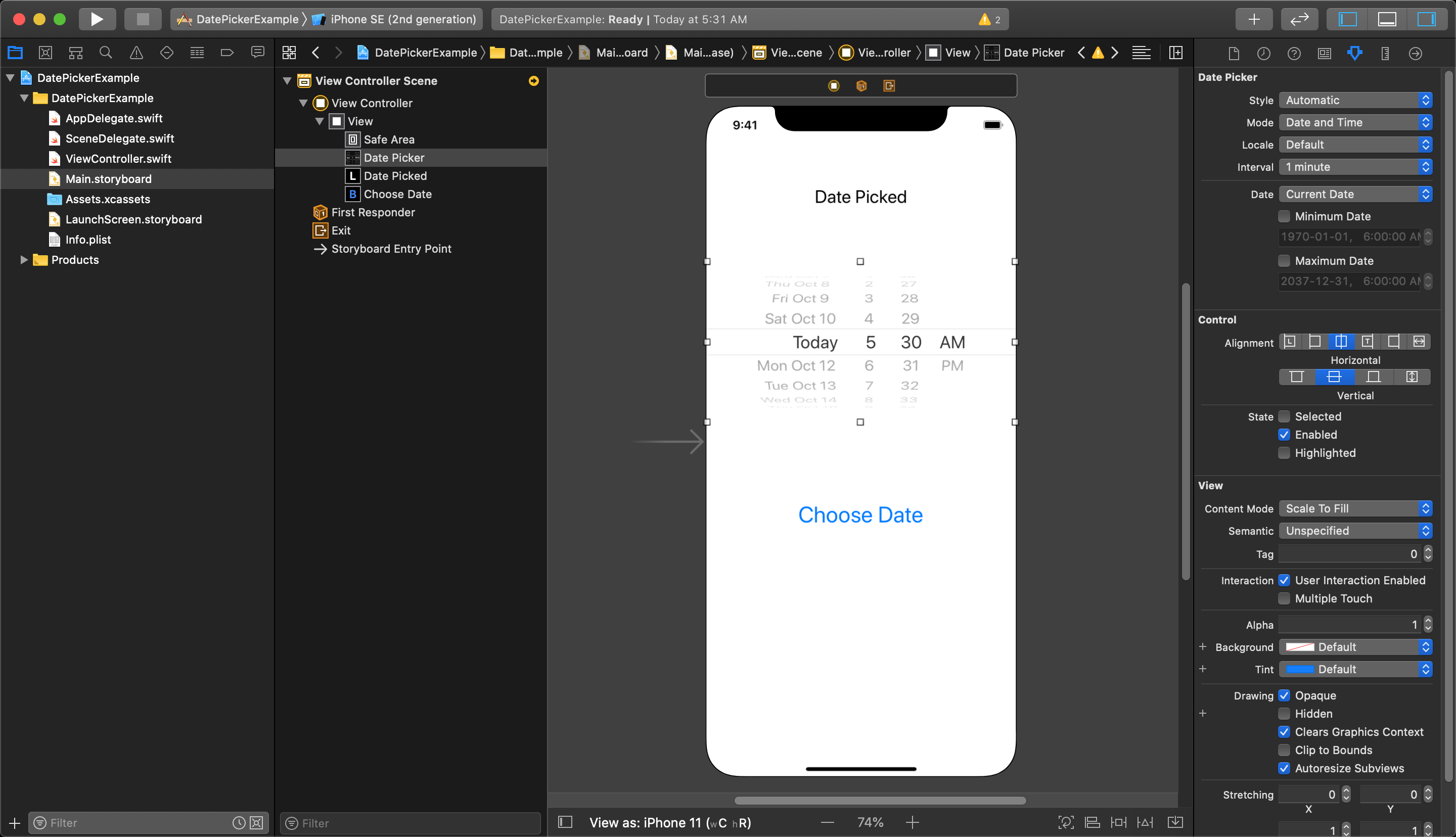1456x837 pixels.
Task: Select the ViewController.swift file
Action: click(118, 158)
